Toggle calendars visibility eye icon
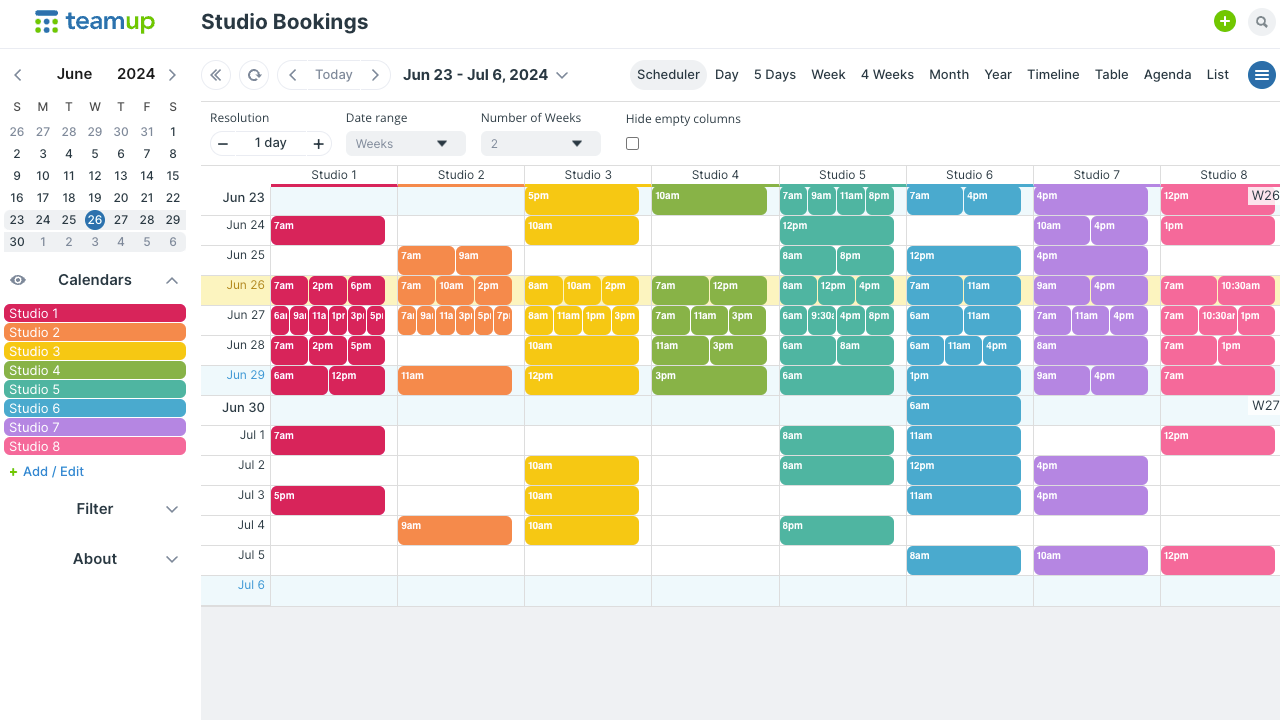Image resolution: width=1280 pixels, height=720 pixels. click(18, 280)
